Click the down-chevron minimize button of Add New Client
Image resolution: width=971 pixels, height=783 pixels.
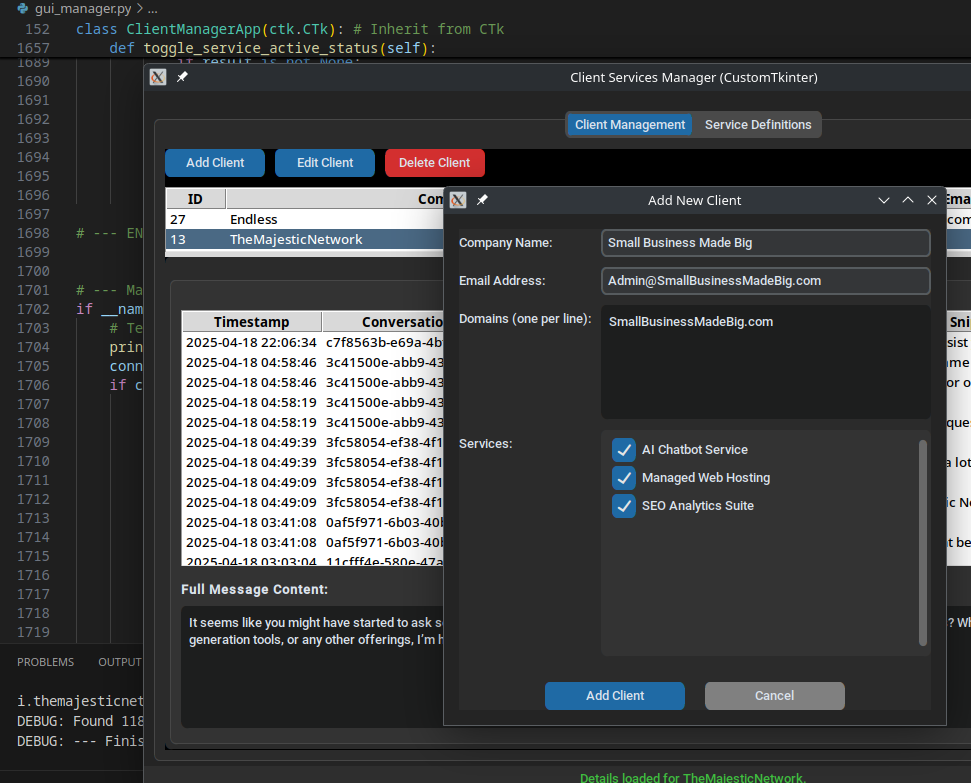[x=884, y=200]
